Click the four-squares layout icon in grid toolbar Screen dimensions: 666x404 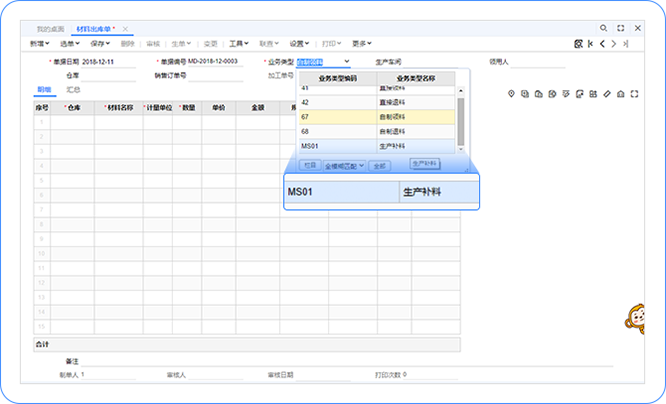point(593,94)
